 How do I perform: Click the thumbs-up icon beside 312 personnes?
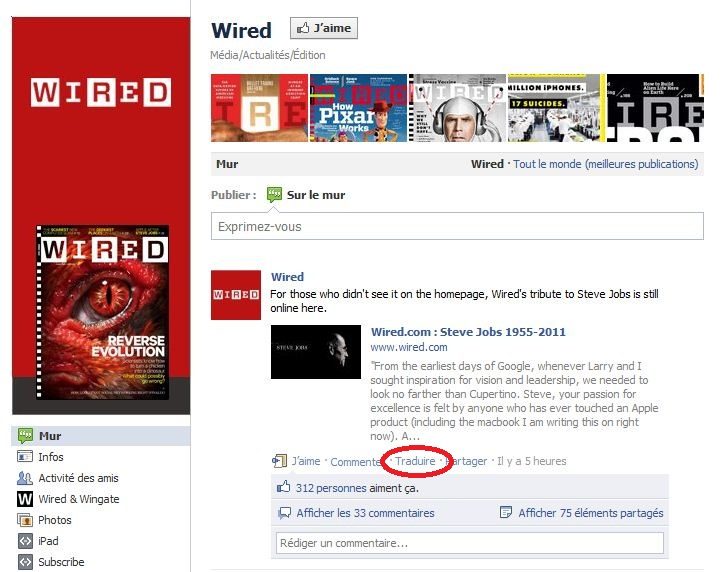(x=284, y=488)
